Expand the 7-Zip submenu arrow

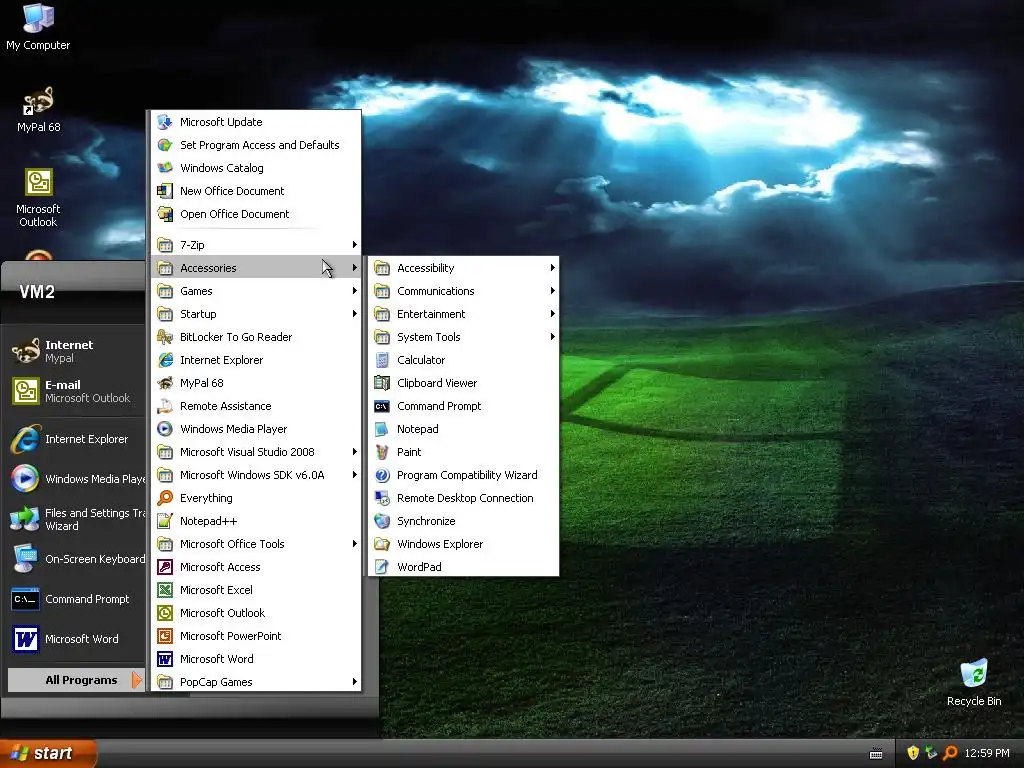(x=355, y=245)
